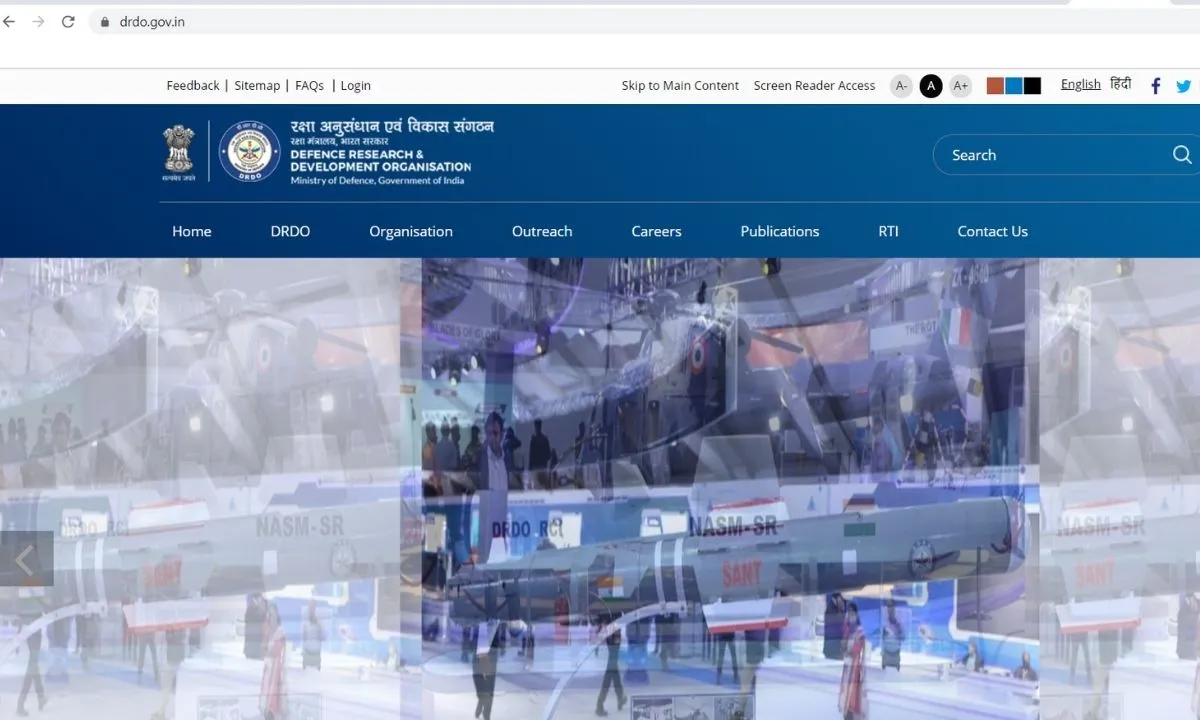Go to the Careers menu item
Image resolution: width=1200 pixels, height=720 pixels.
[x=656, y=231]
